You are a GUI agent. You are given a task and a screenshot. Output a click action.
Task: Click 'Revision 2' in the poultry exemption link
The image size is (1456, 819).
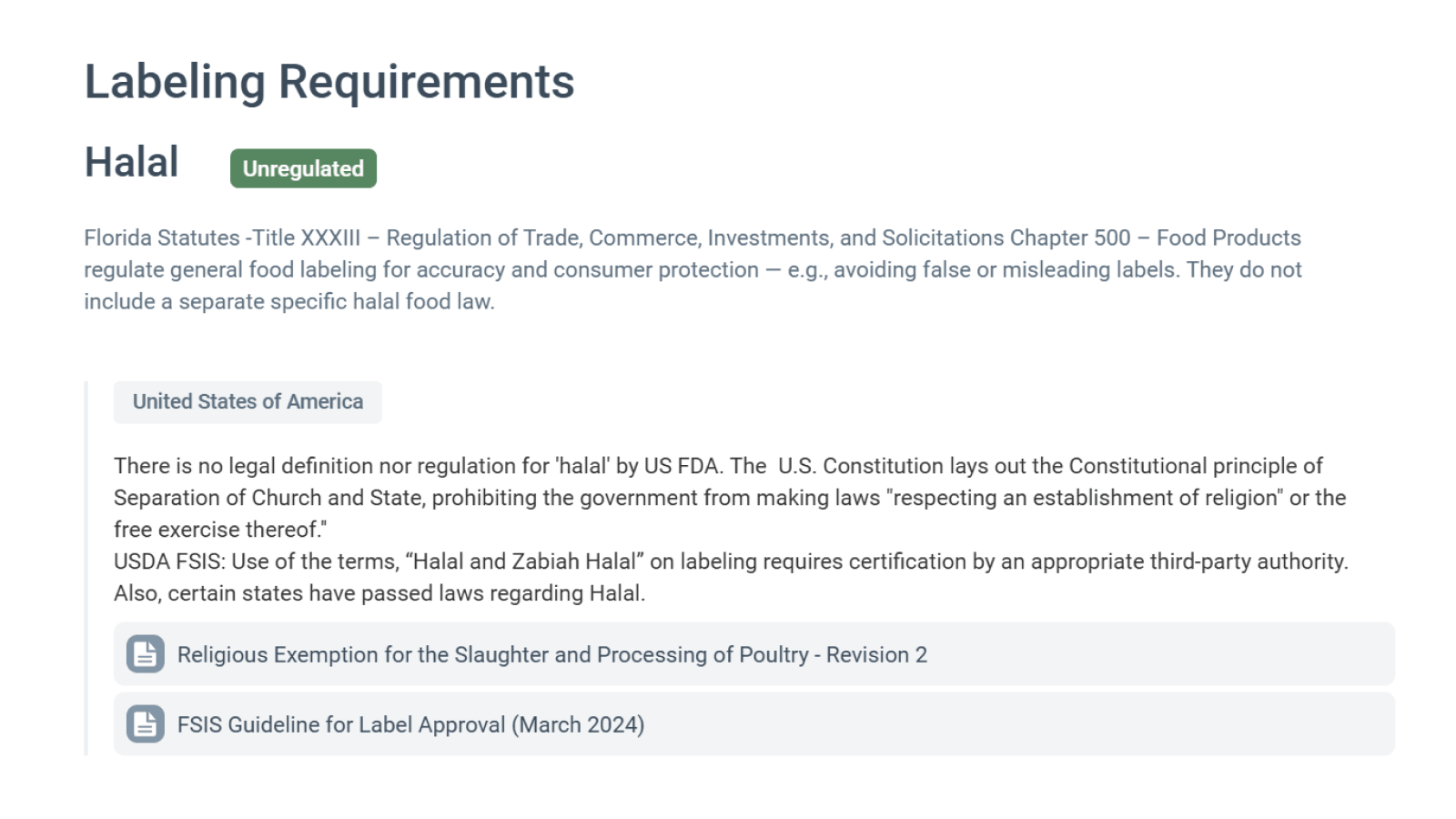coord(876,655)
